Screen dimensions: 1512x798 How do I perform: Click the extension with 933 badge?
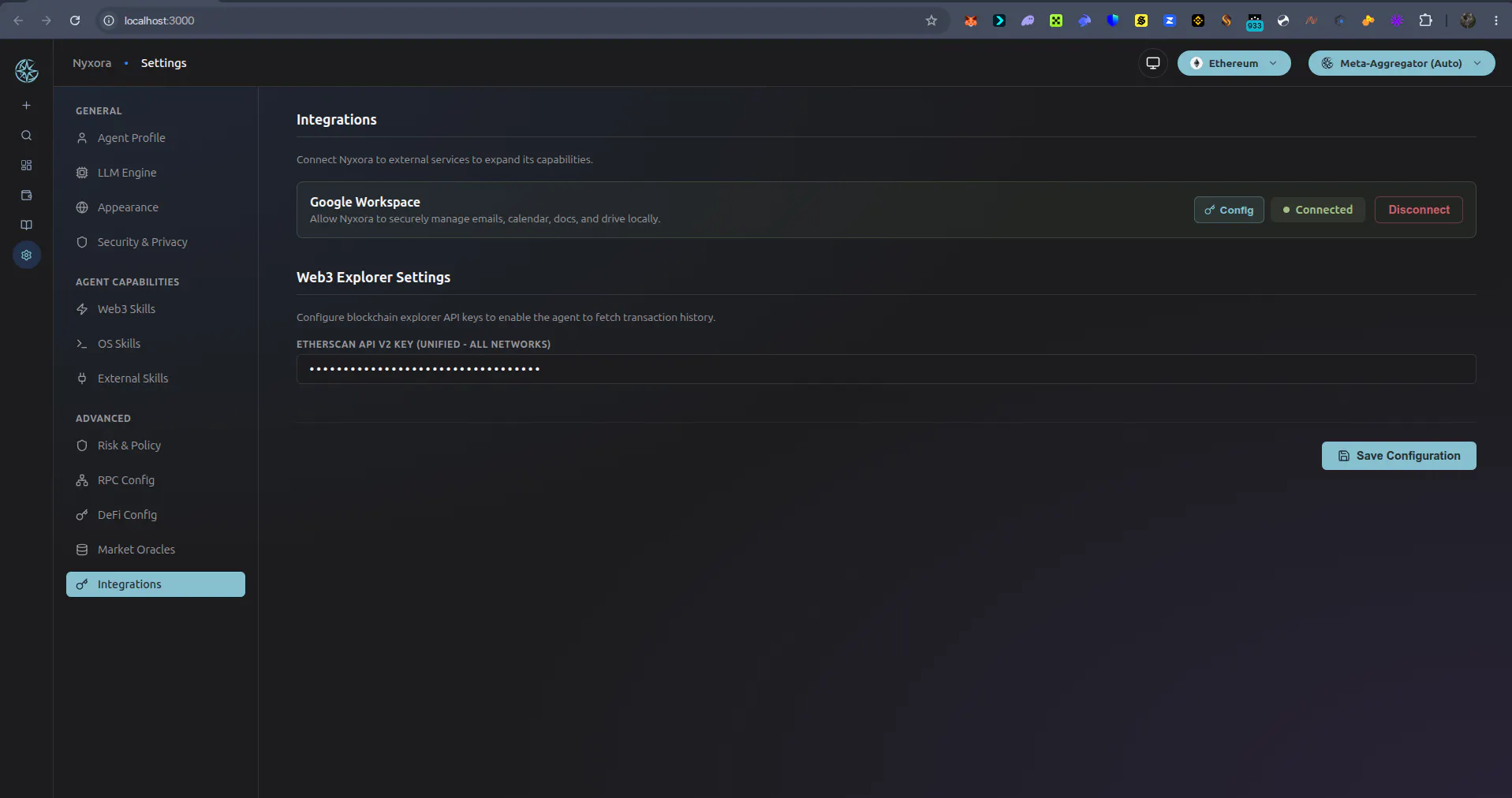tap(1255, 22)
